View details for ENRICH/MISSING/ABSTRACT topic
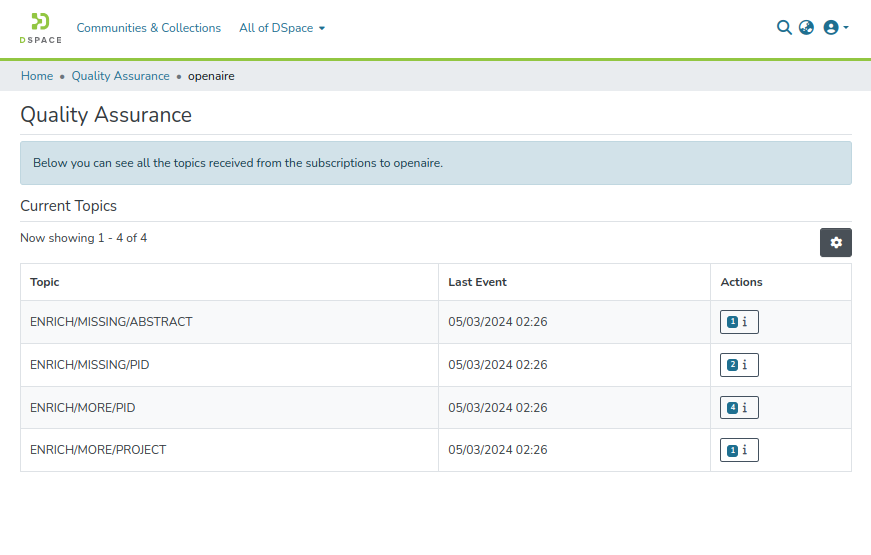The width and height of the screenshot is (871, 555). pyautogui.click(x=739, y=322)
